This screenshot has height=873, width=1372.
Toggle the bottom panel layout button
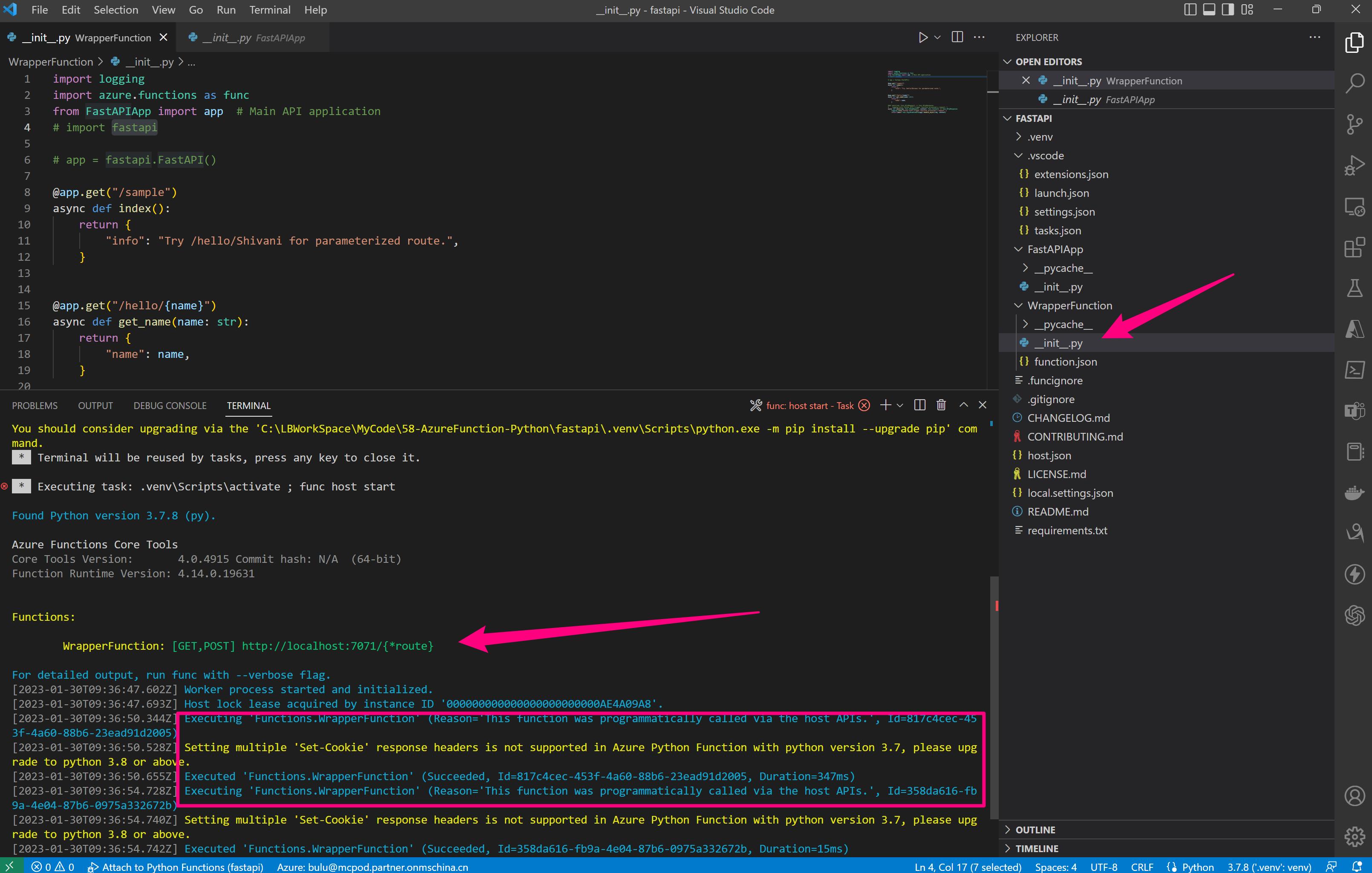point(1209,10)
